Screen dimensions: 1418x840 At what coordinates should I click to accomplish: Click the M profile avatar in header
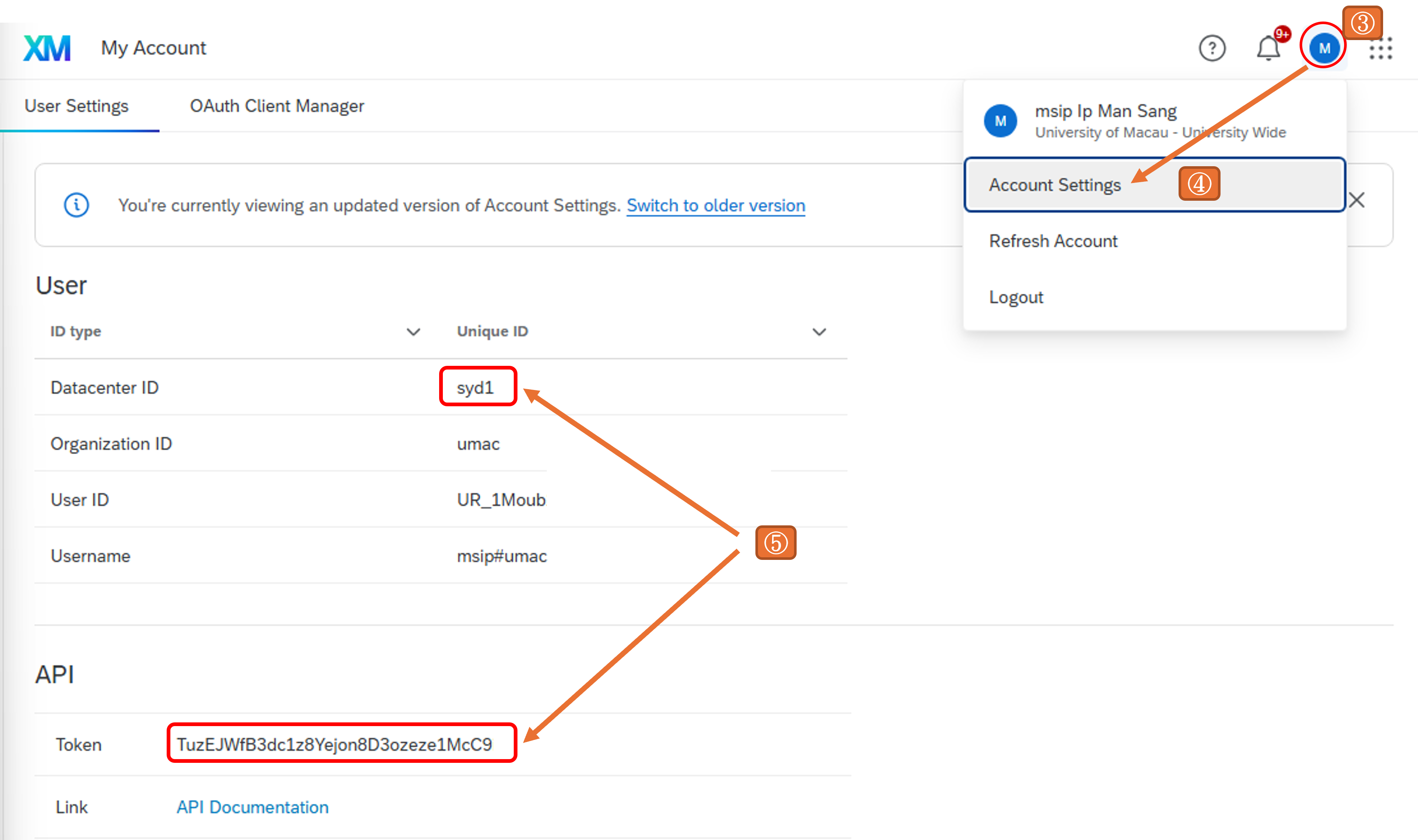coord(1324,48)
